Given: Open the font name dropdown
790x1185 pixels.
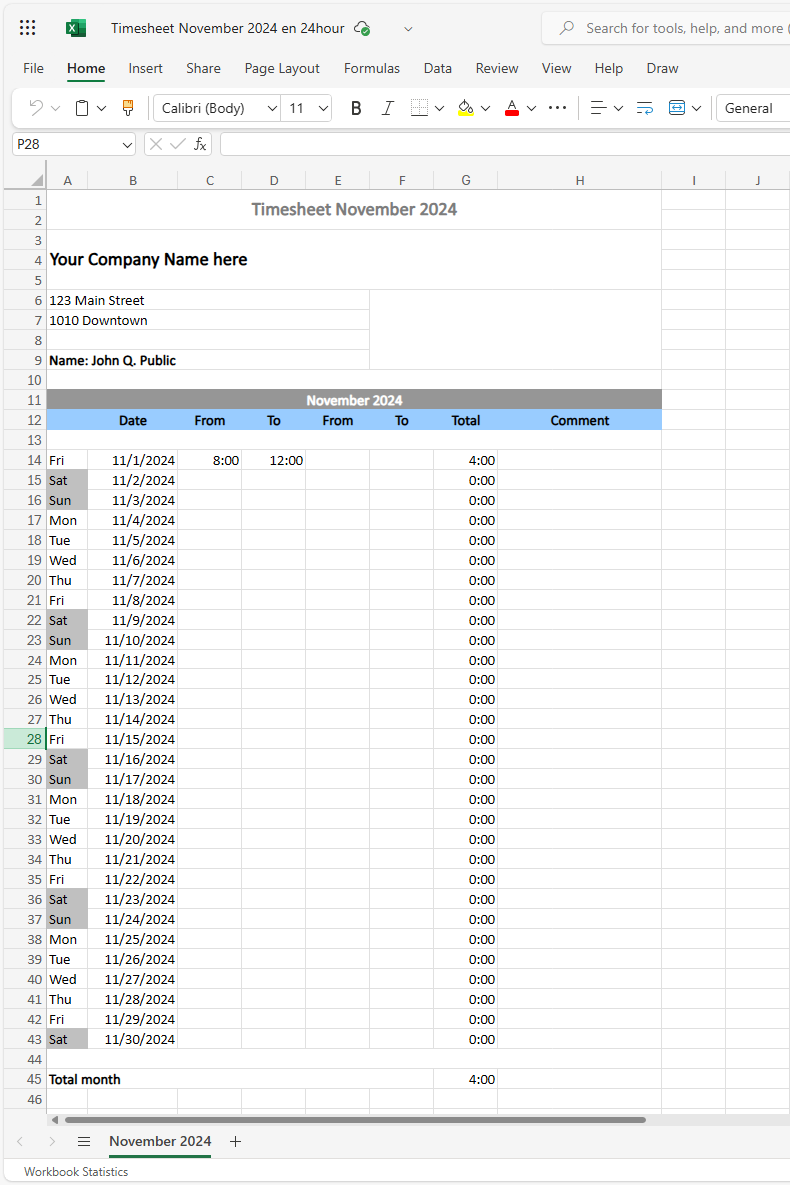Looking at the screenshot, I should [x=272, y=108].
